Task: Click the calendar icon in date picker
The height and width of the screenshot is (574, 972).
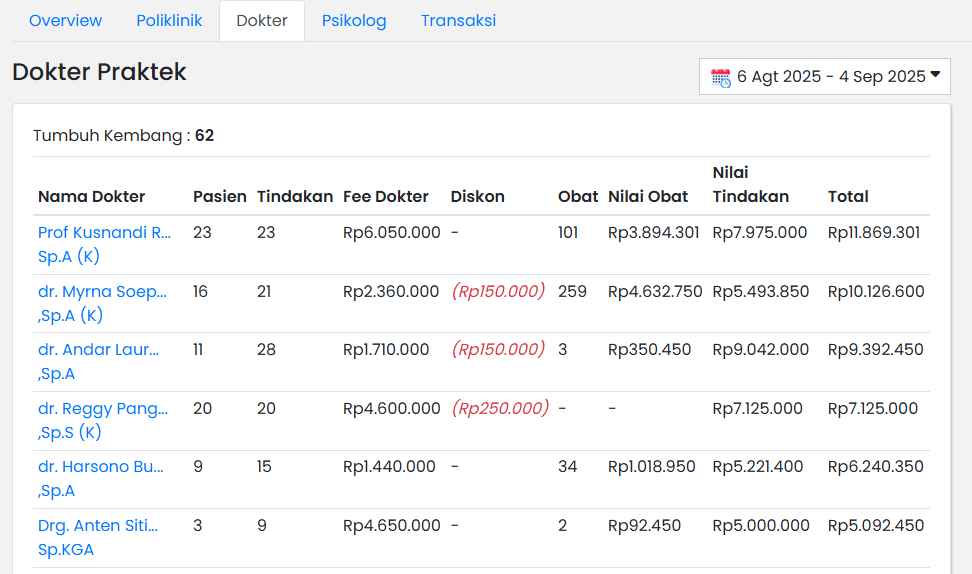Action: click(721, 77)
